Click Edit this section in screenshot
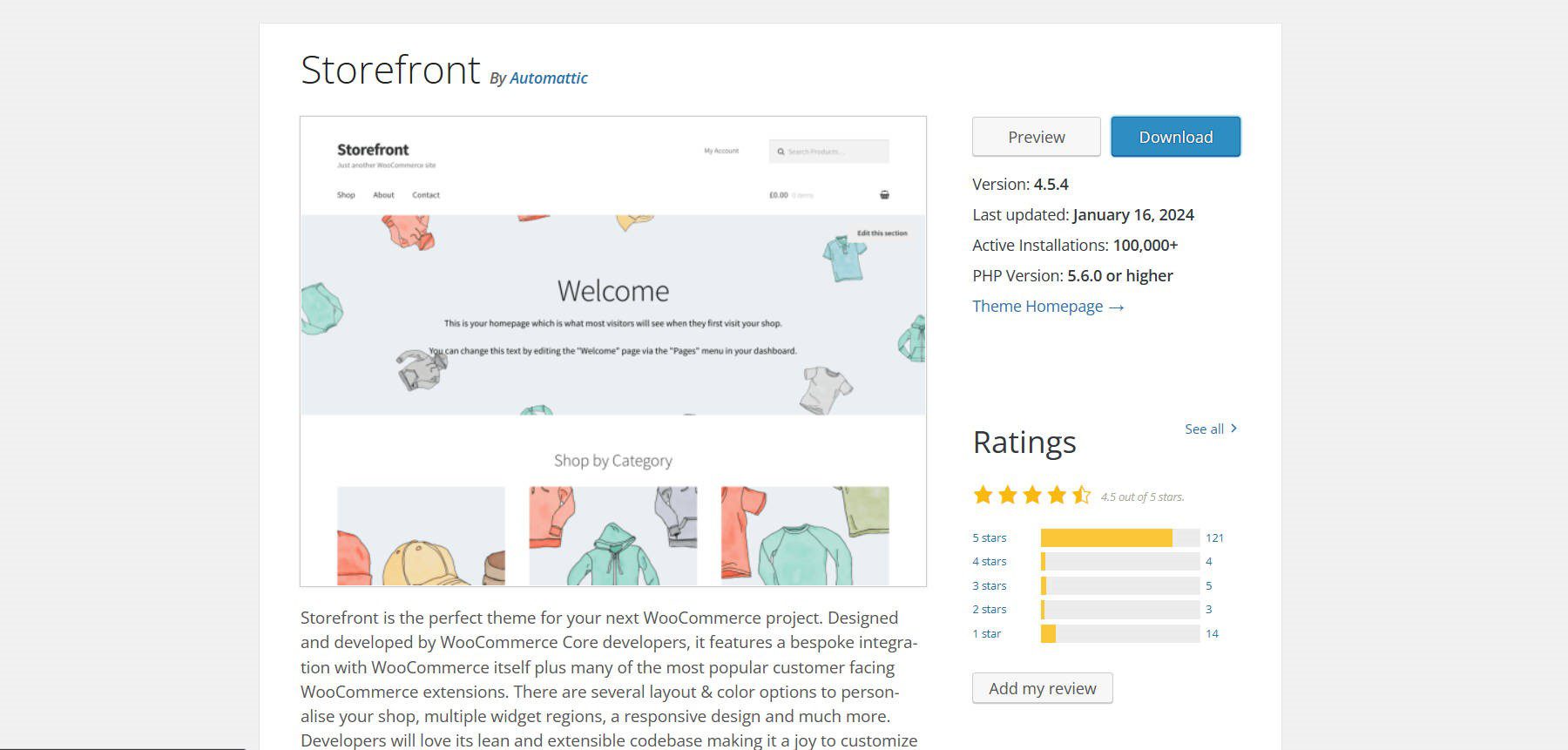Screen dimensions: 1568x750 pos(882,233)
